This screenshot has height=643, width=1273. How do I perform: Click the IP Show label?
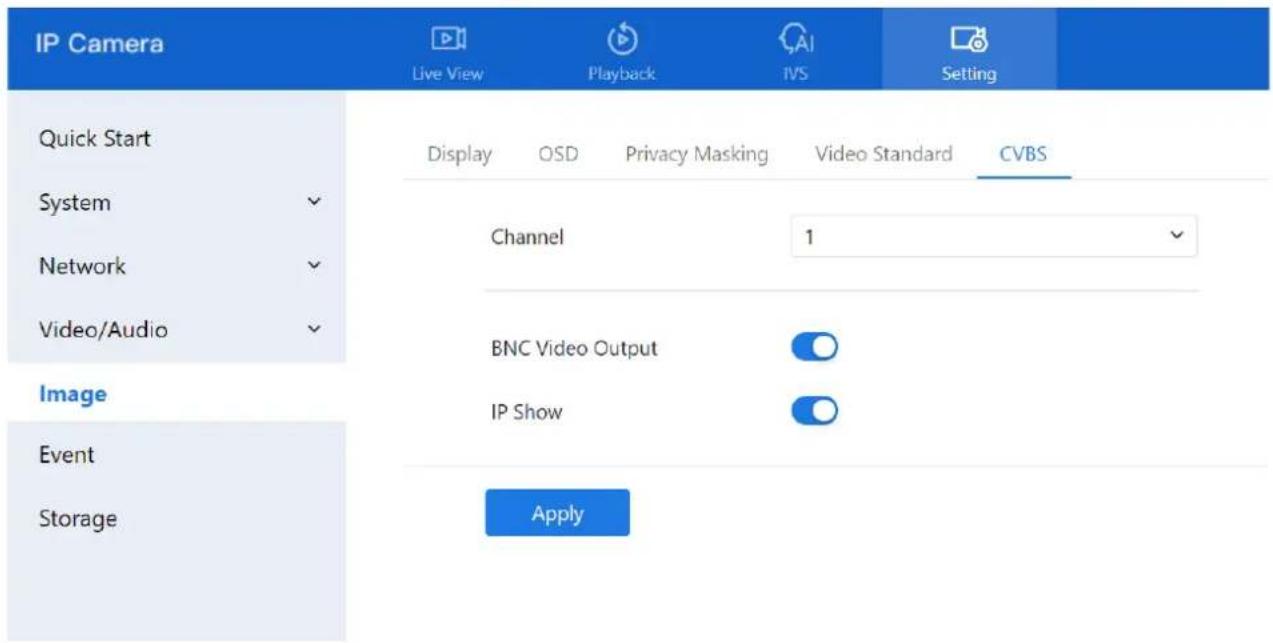click(527, 412)
